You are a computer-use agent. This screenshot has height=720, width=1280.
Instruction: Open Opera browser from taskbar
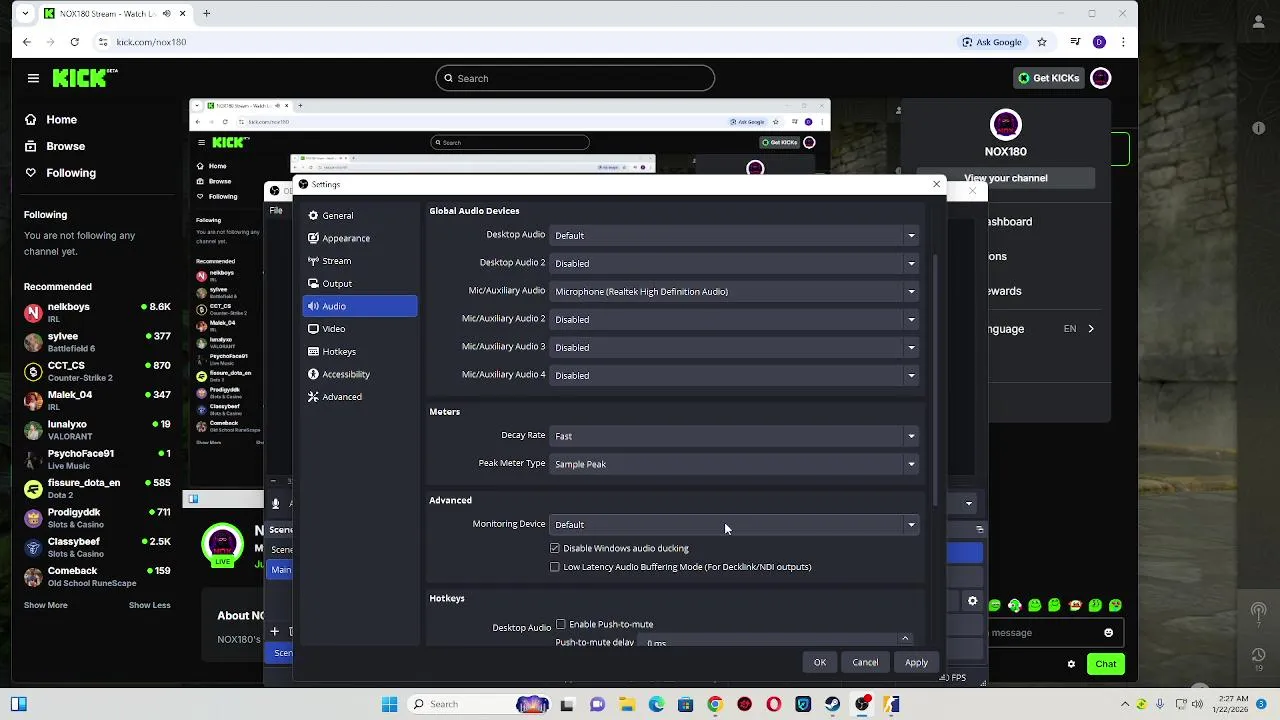coord(773,705)
